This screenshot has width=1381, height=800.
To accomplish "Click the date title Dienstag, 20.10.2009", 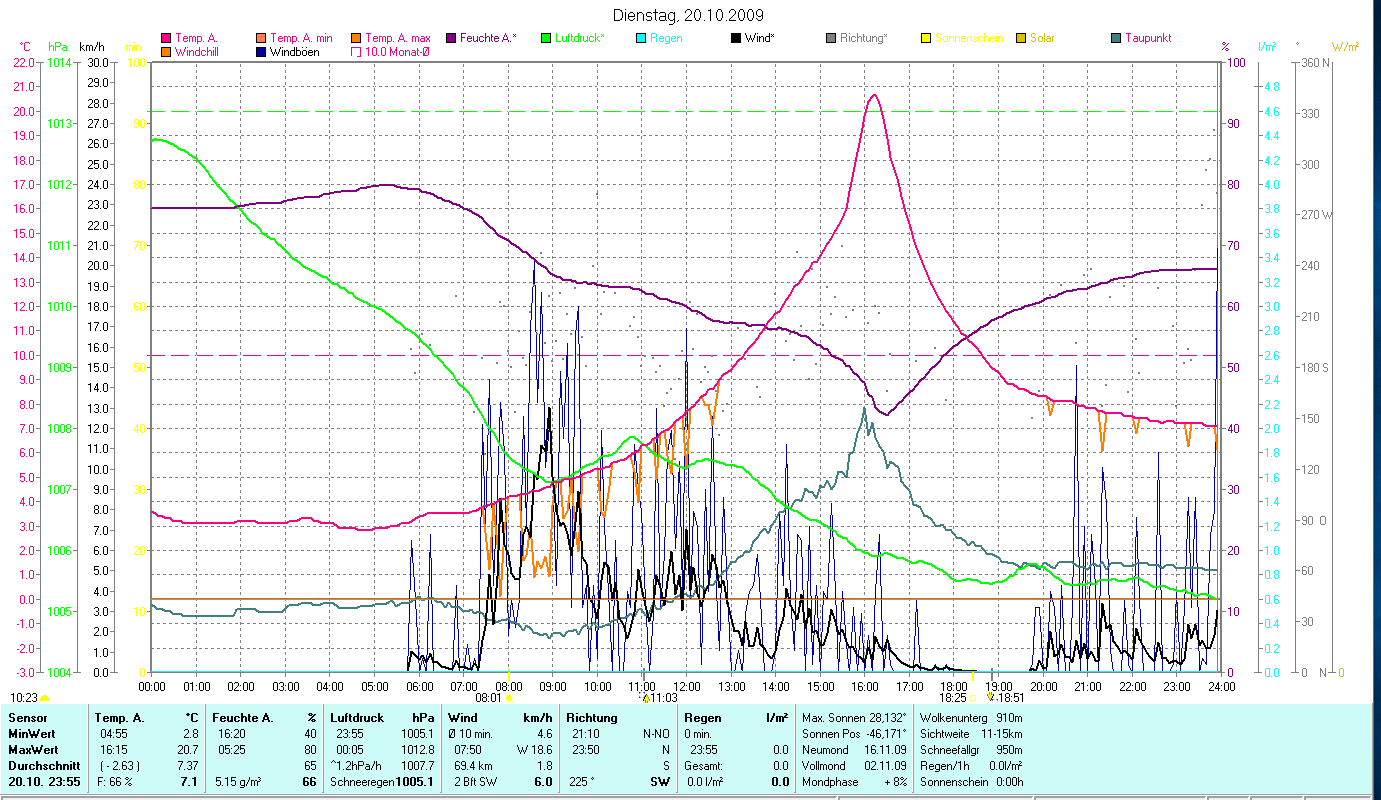I will click(x=686, y=15).
